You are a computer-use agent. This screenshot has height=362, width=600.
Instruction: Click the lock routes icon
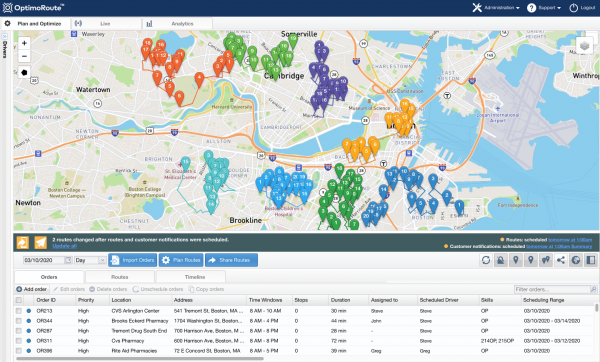click(x=501, y=260)
